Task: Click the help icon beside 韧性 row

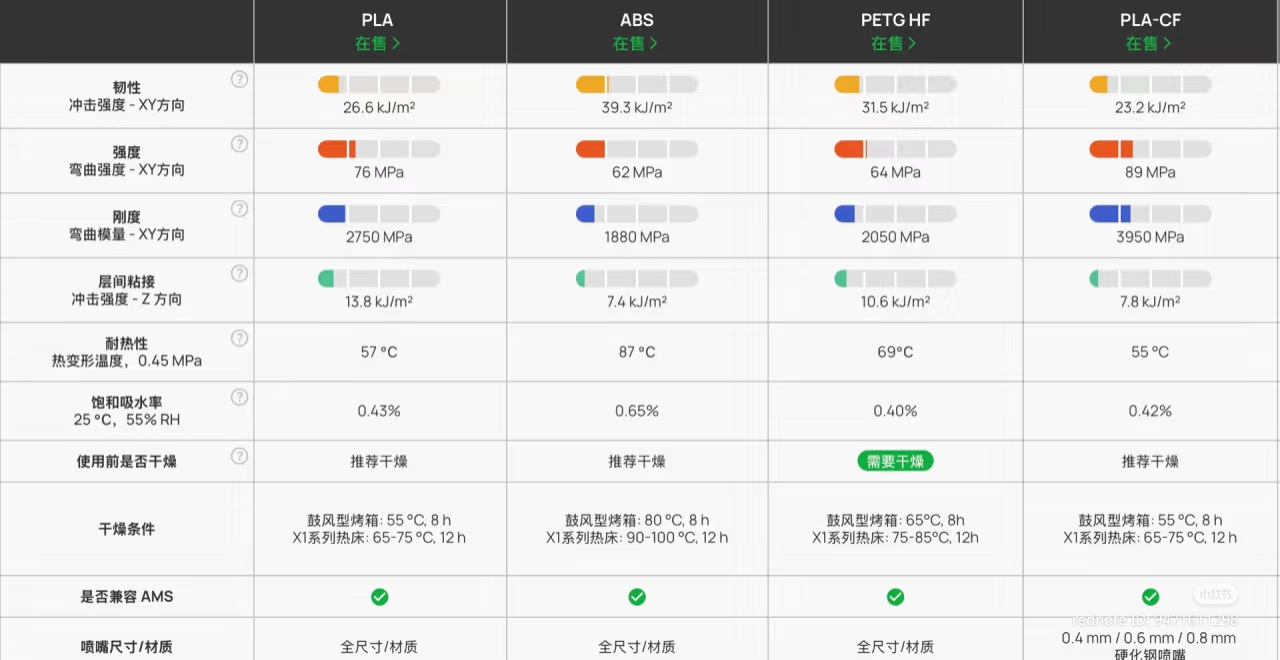Action: click(239, 79)
